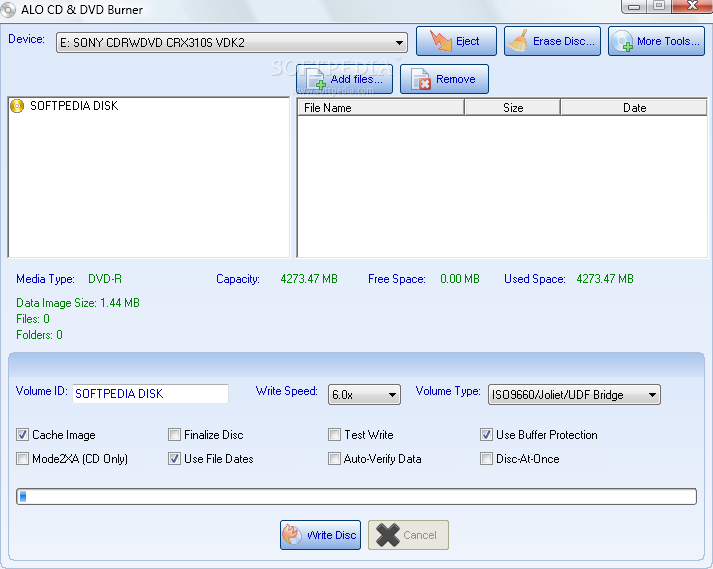713x569 pixels.
Task: Sort by the File Name column header
Action: (x=381, y=108)
